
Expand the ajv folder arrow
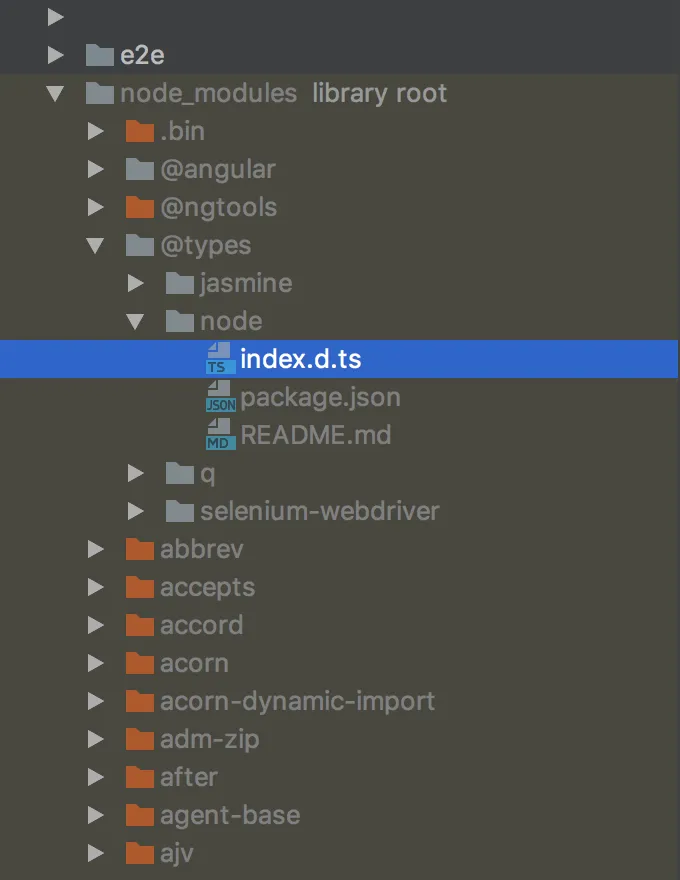click(x=96, y=854)
